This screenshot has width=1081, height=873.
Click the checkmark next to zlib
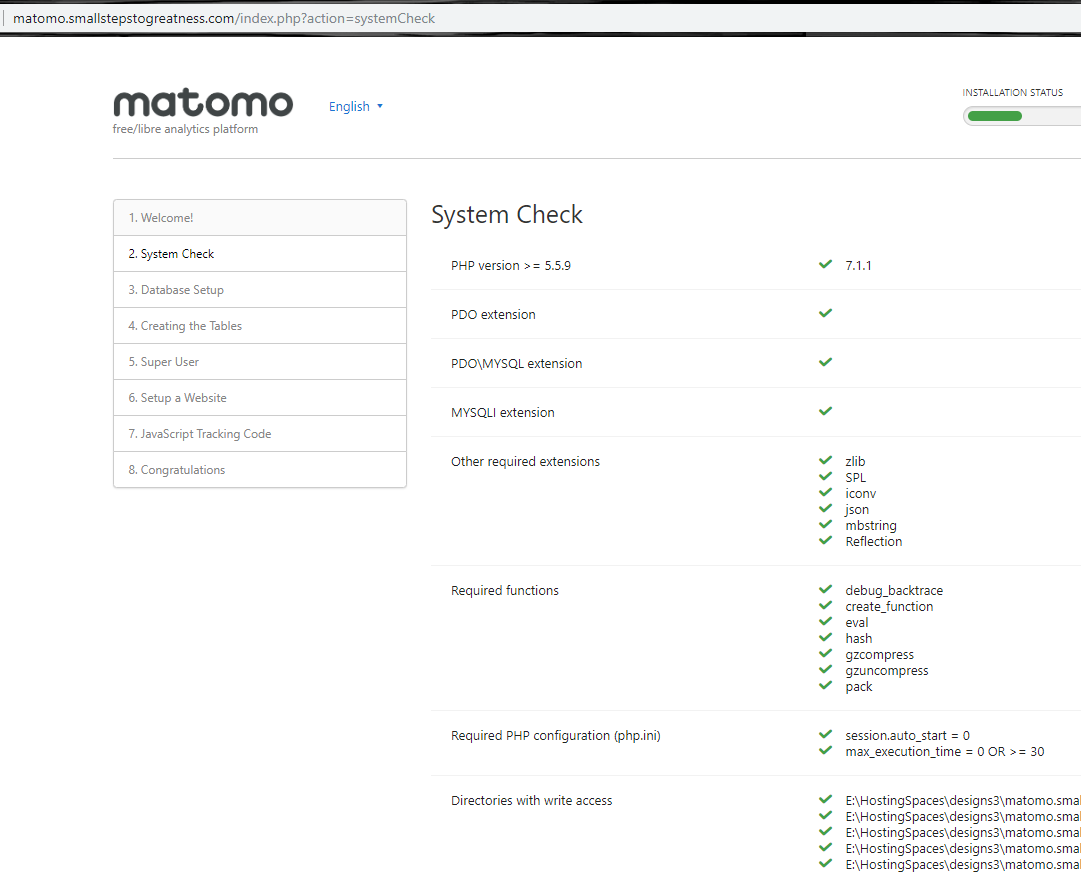tap(825, 460)
